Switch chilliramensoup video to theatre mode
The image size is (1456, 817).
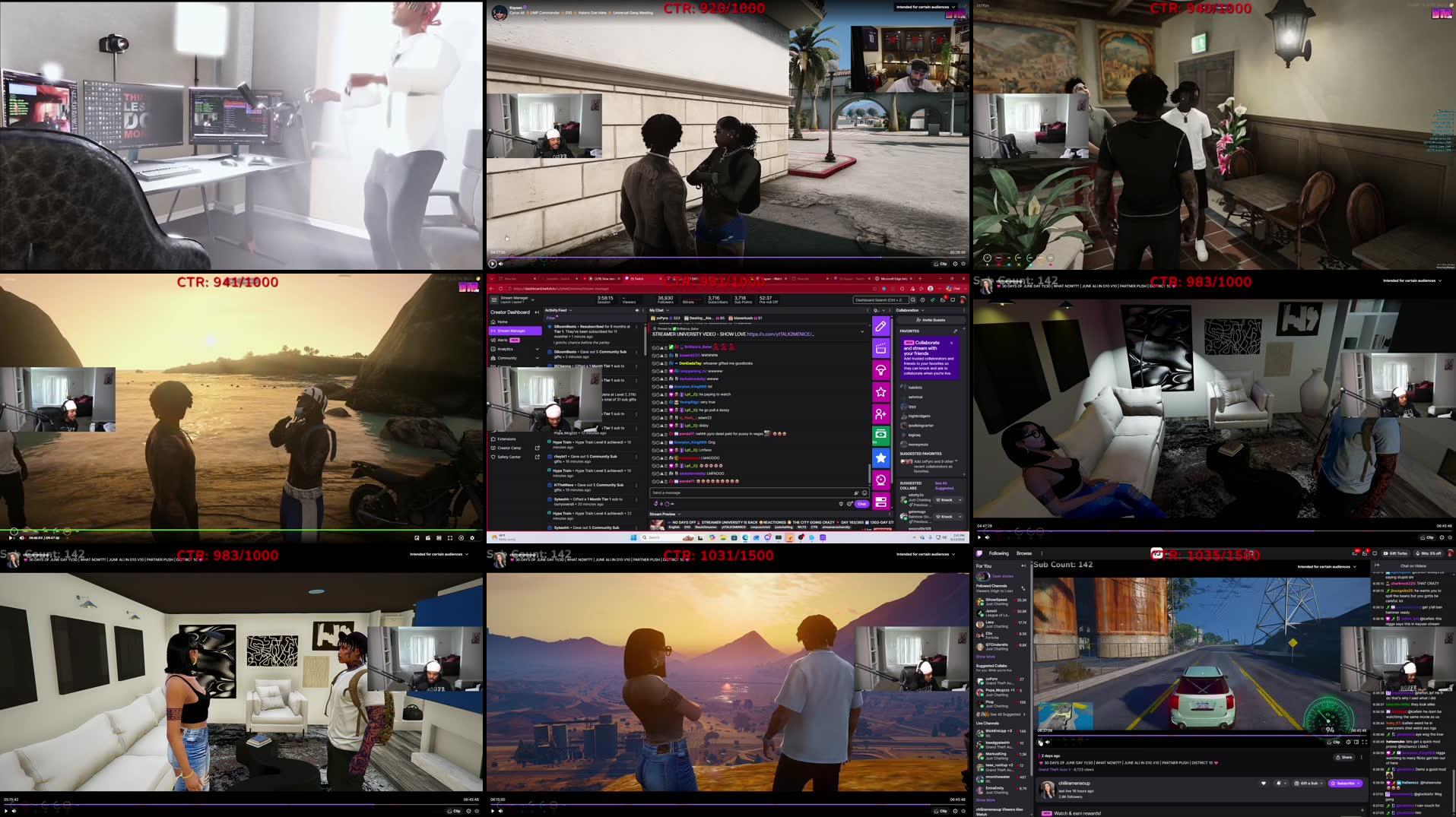[x=1356, y=742]
